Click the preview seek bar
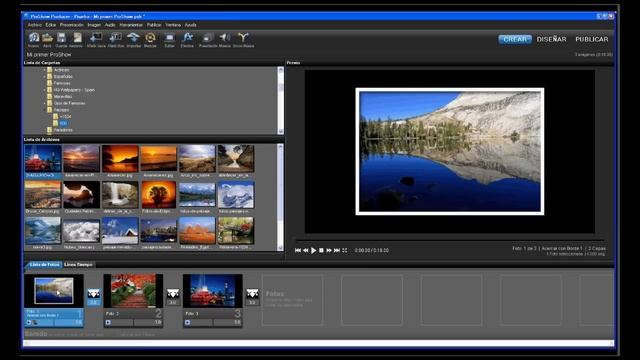 [x=450, y=240]
